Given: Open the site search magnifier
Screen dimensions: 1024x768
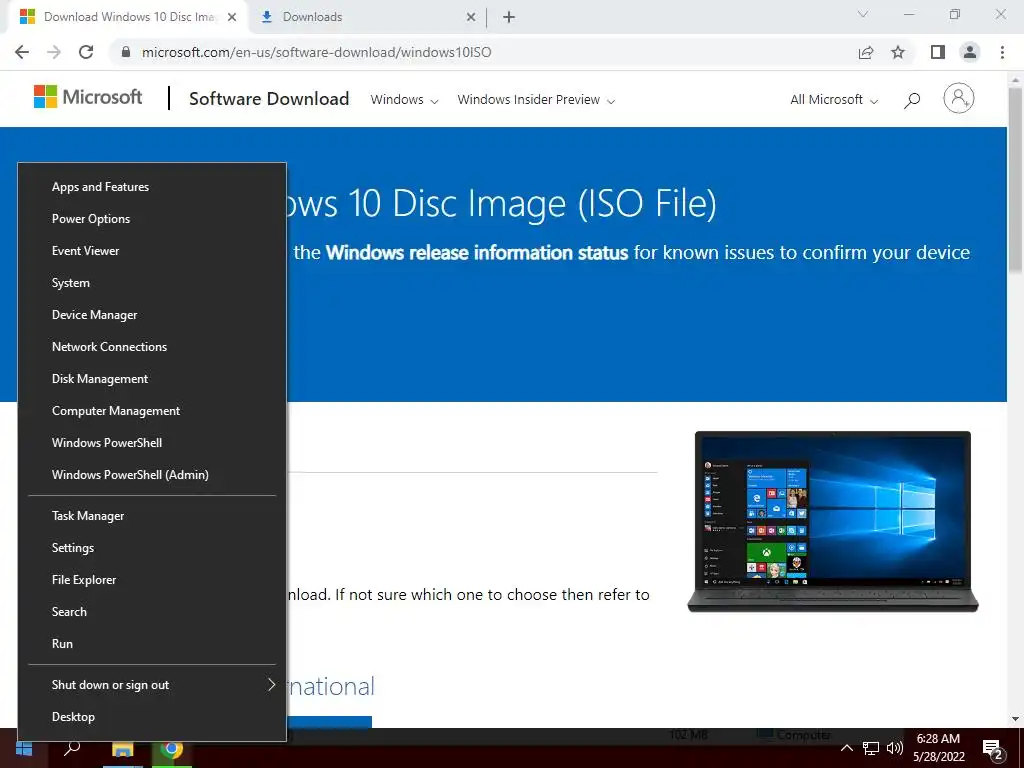Looking at the screenshot, I should pyautogui.click(x=912, y=100).
